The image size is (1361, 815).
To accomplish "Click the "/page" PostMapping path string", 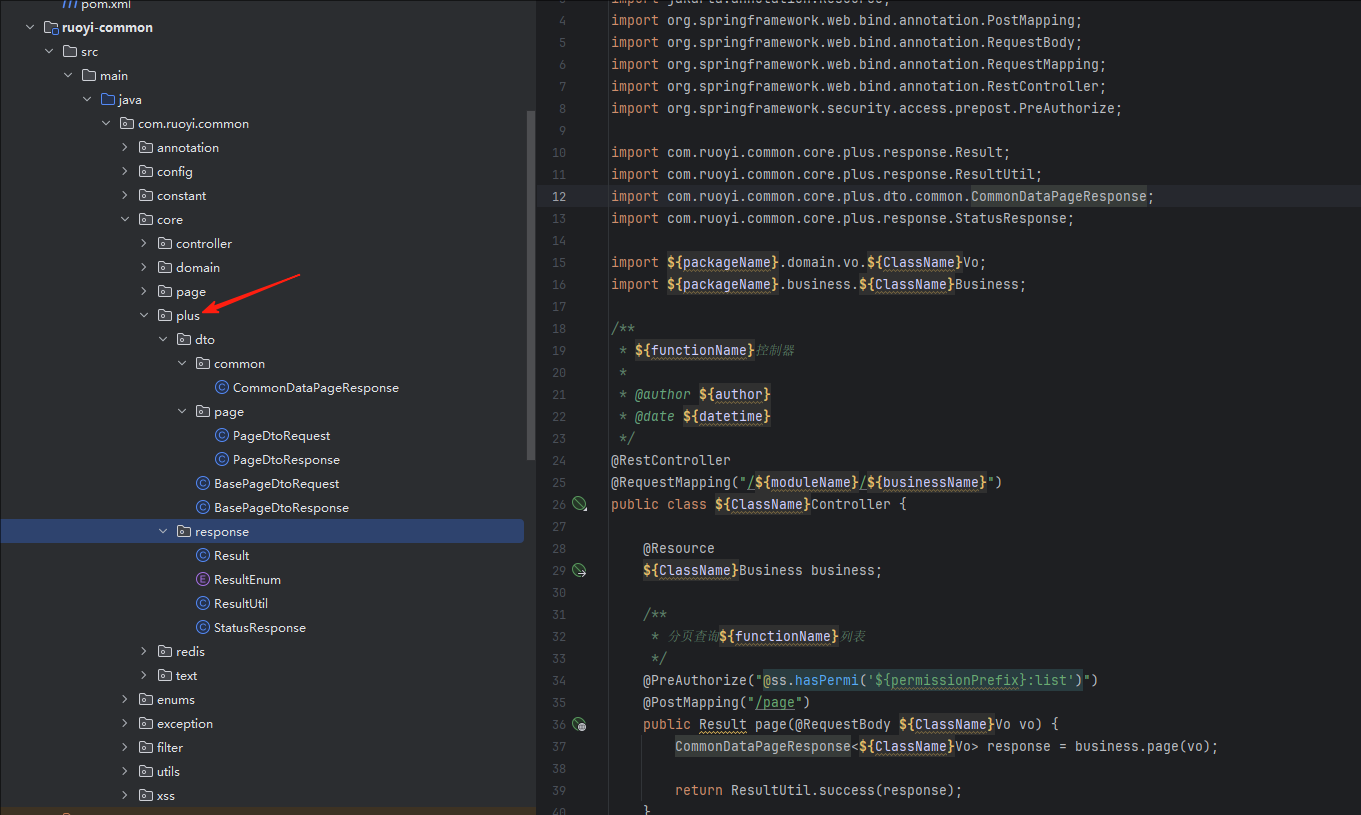I will [781, 702].
